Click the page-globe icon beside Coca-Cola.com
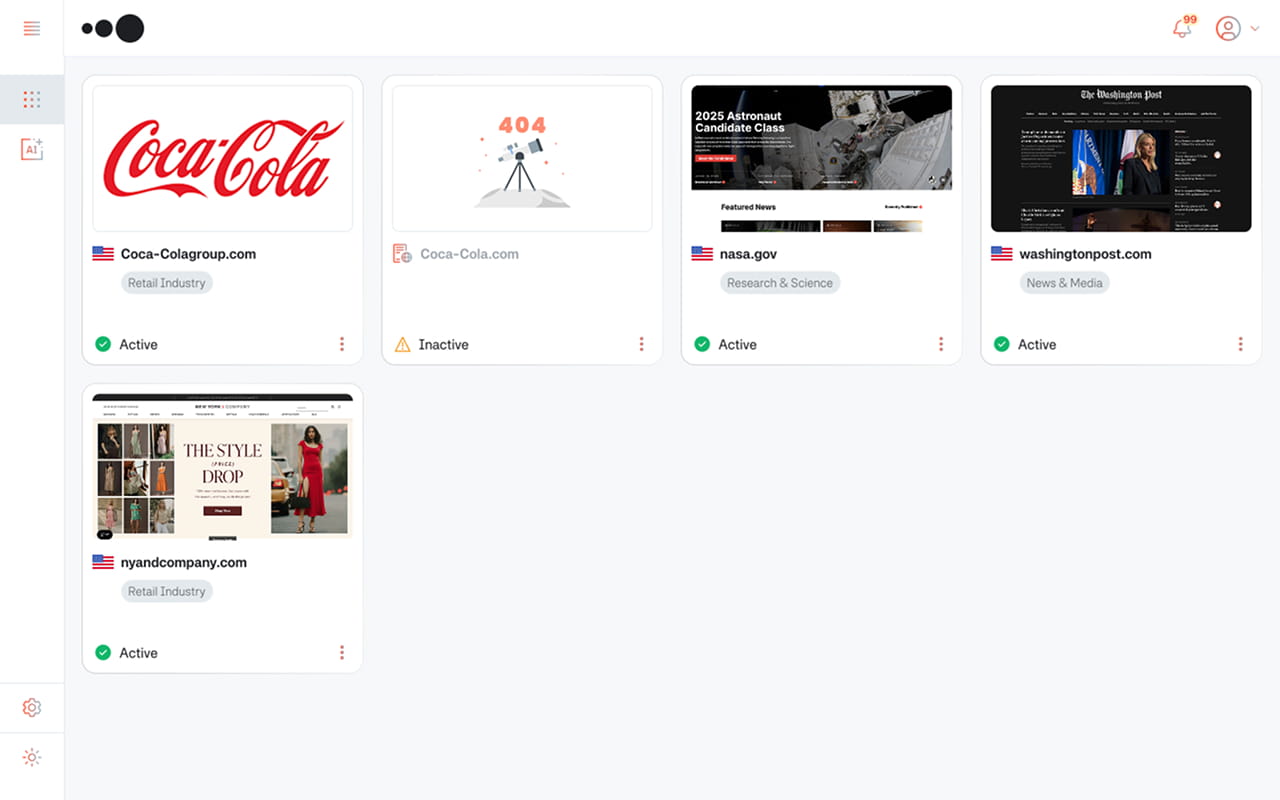 pyautogui.click(x=402, y=254)
